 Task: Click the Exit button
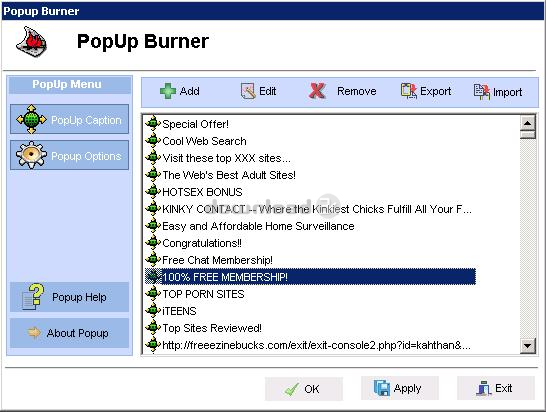pyautogui.click(x=496, y=388)
